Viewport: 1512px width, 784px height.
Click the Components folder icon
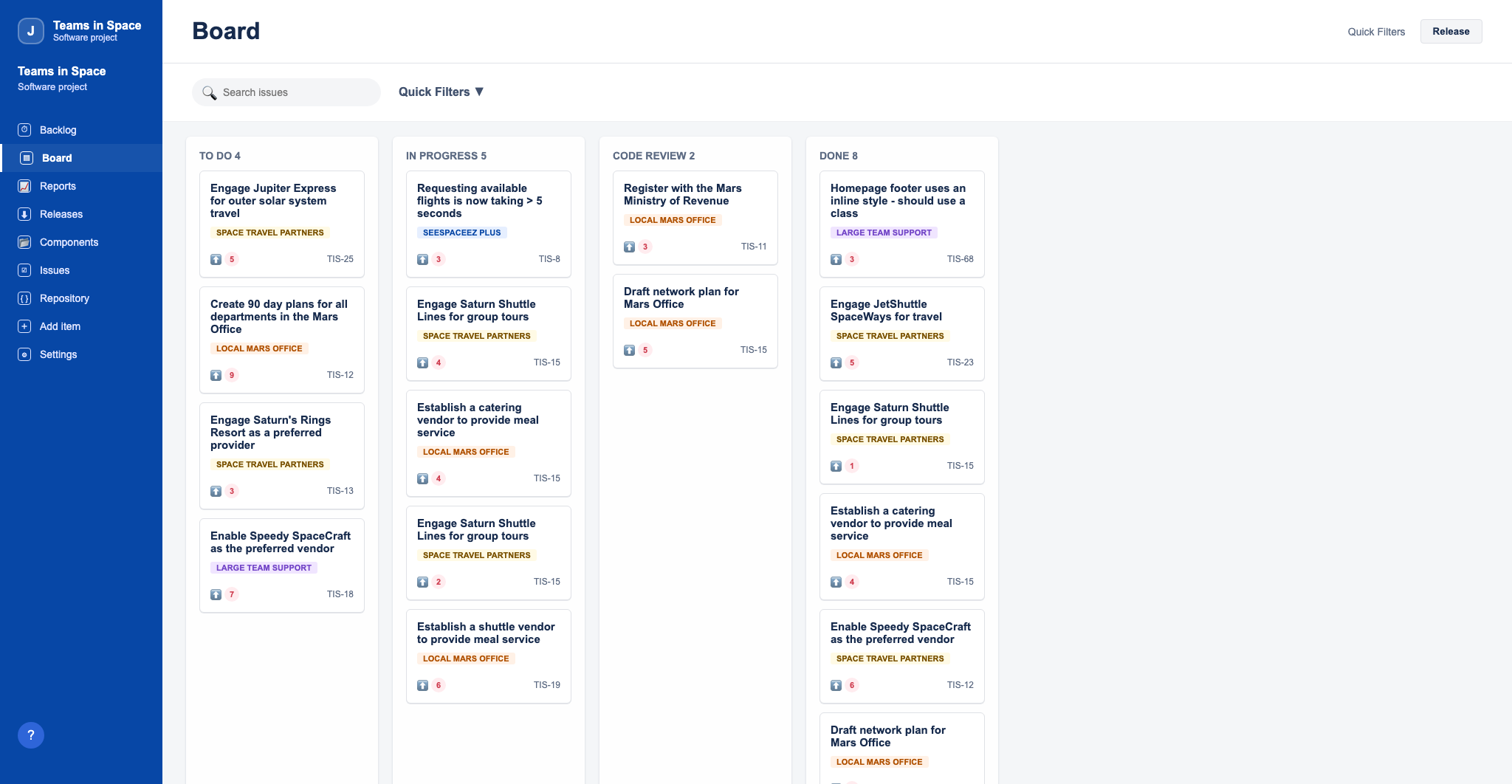[24, 242]
